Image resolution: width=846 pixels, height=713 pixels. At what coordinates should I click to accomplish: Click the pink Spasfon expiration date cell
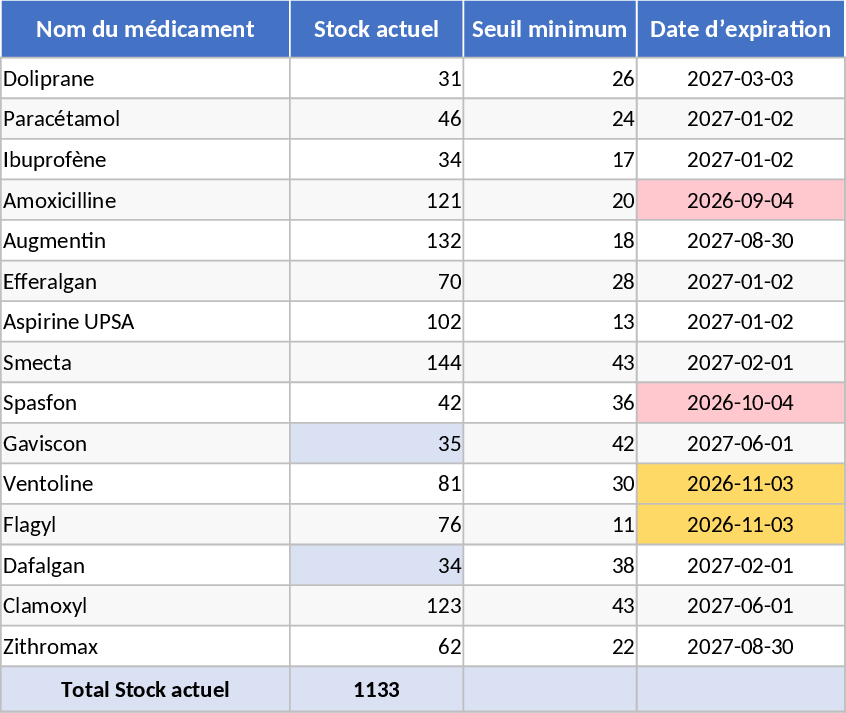[x=740, y=403]
